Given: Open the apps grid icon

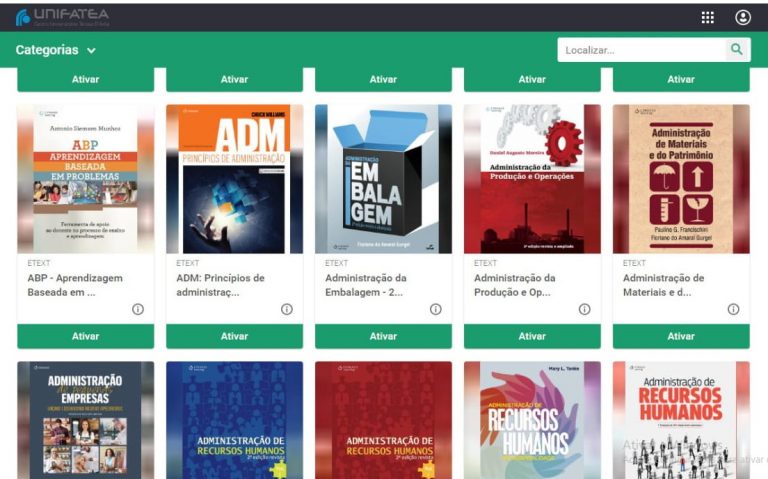Looking at the screenshot, I should [x=707, y=18].
